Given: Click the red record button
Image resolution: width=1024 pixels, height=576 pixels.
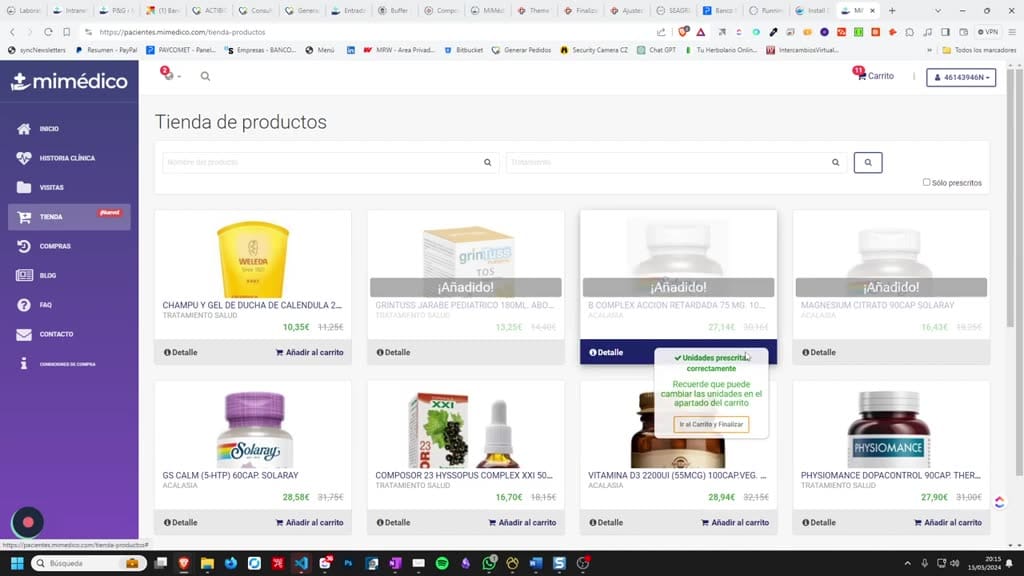Looking at the screenshot, I should [27, 522].
